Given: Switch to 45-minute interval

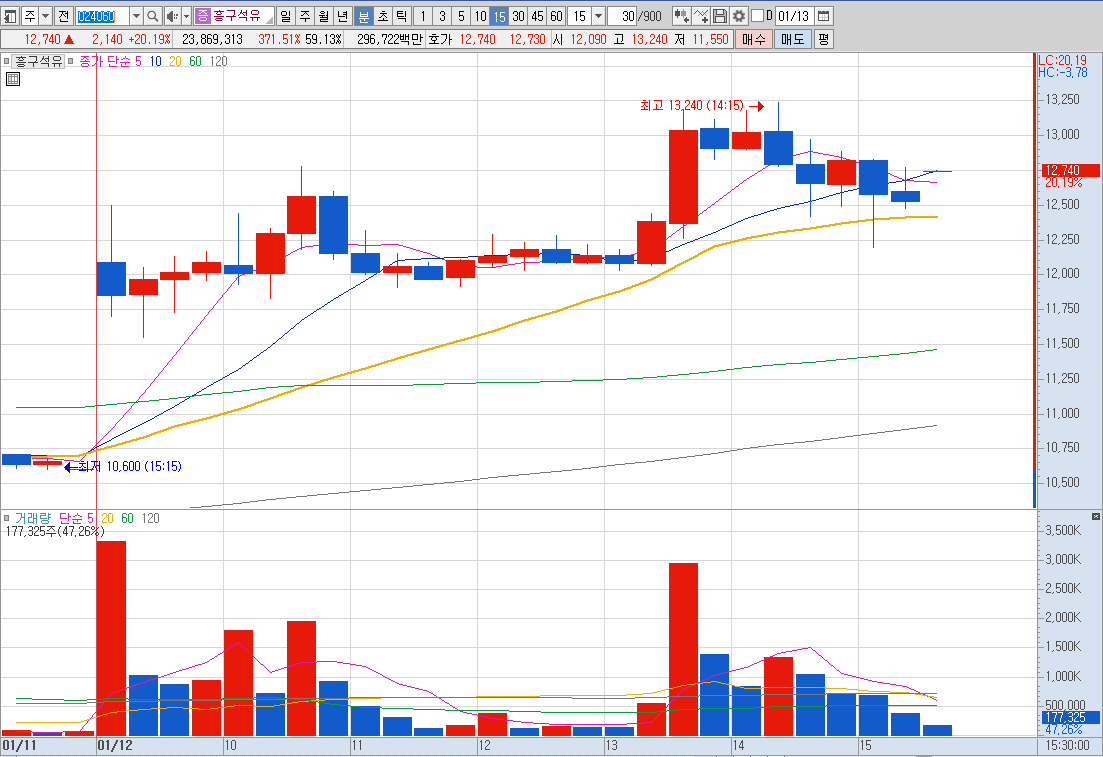Looking at the screenshot, I should pyautogui.click(x=537, y=15).
